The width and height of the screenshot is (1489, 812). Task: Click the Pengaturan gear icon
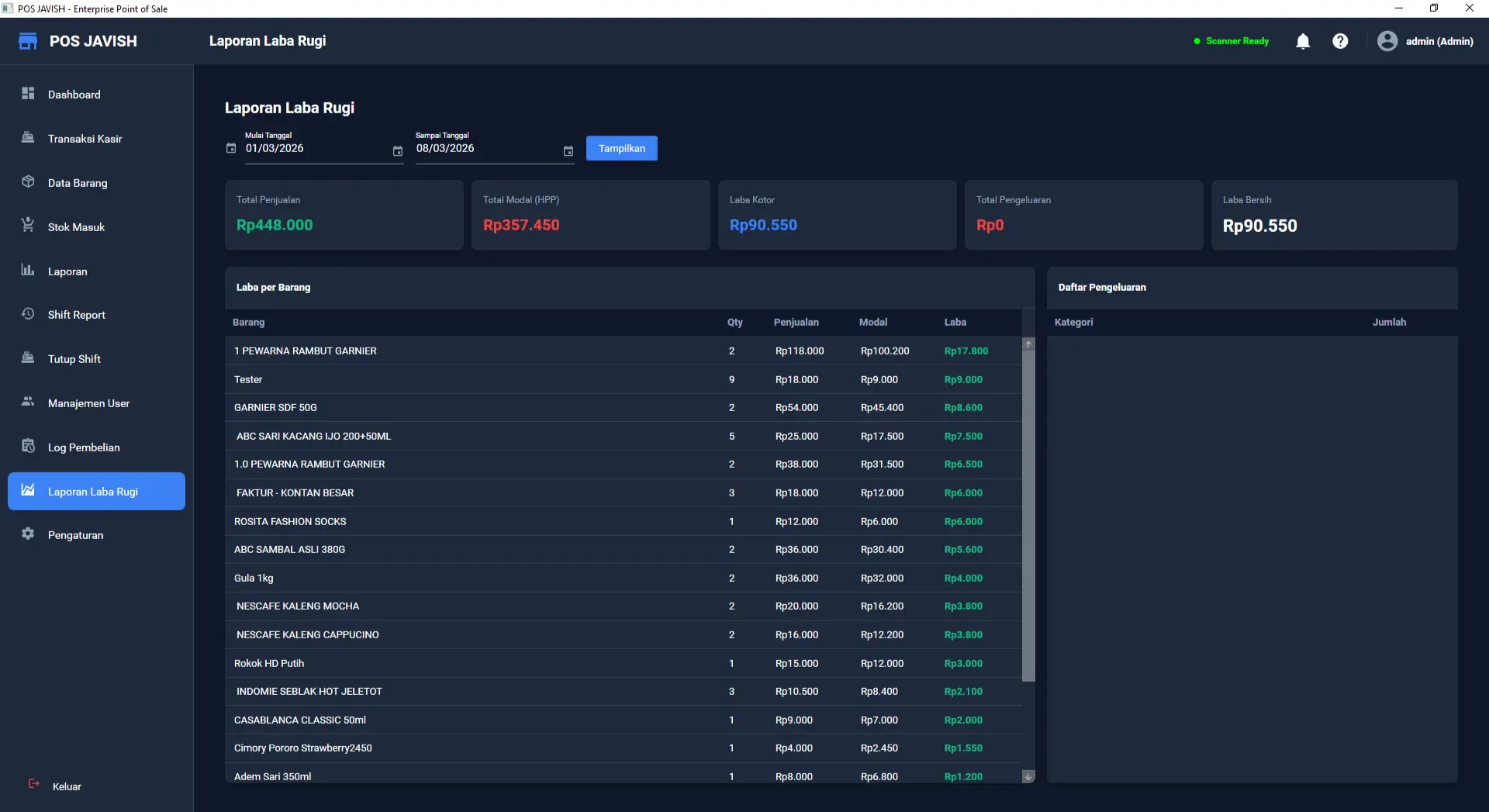[x=28, y=534]
